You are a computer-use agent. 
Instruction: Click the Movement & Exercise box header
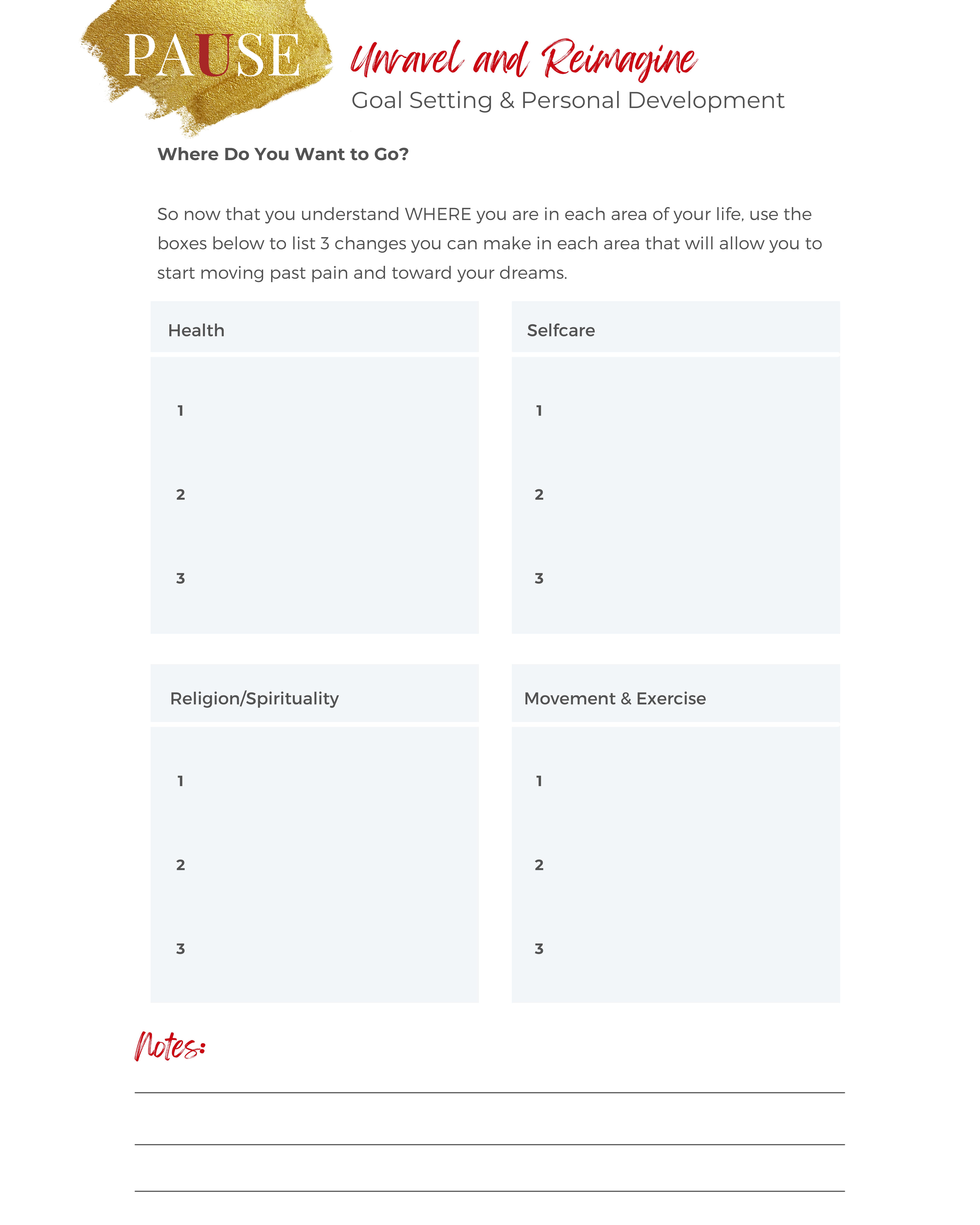pos(675,693)
